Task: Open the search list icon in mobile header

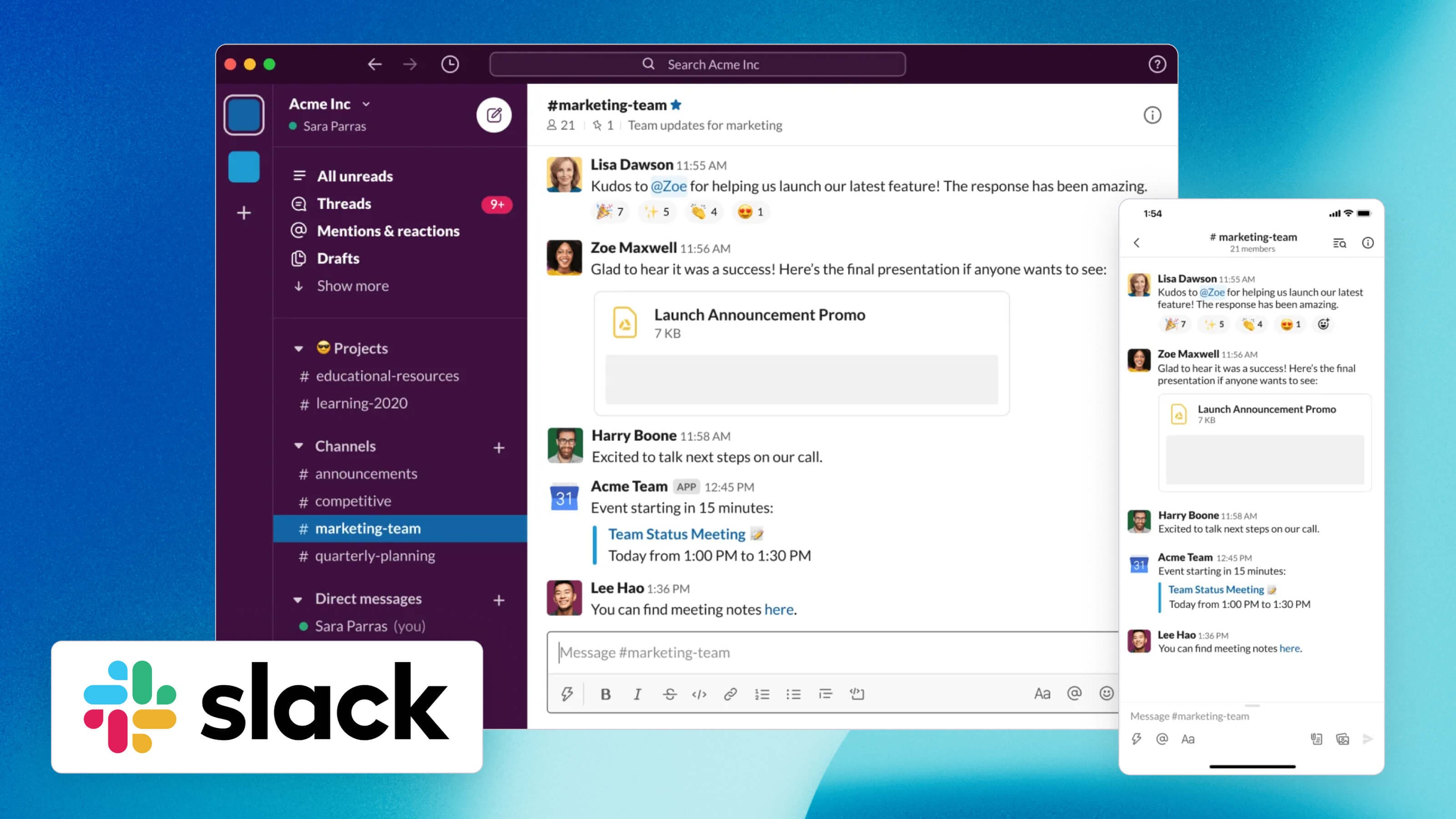Action: (1340, 243)
